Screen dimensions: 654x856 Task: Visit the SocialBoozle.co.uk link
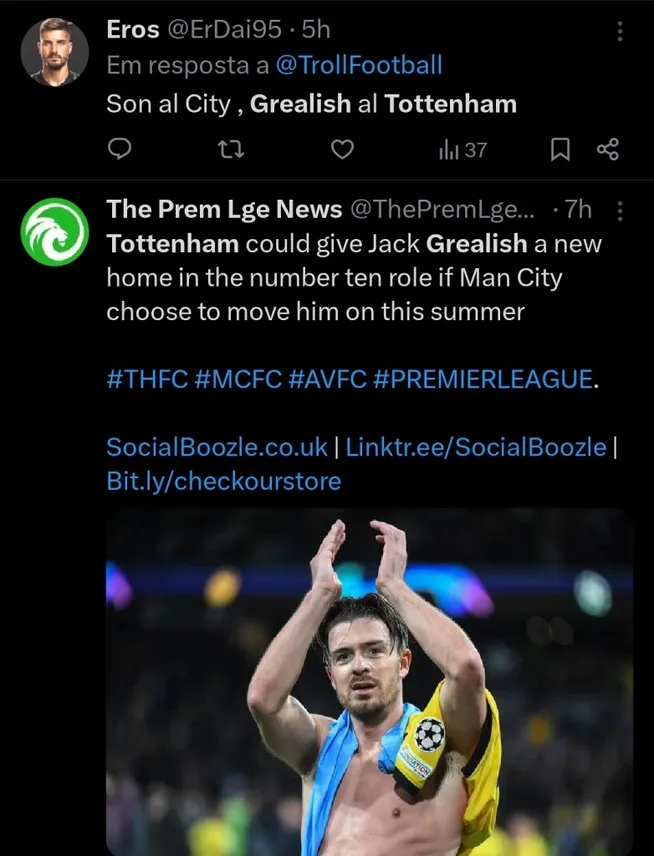(215, 447)
